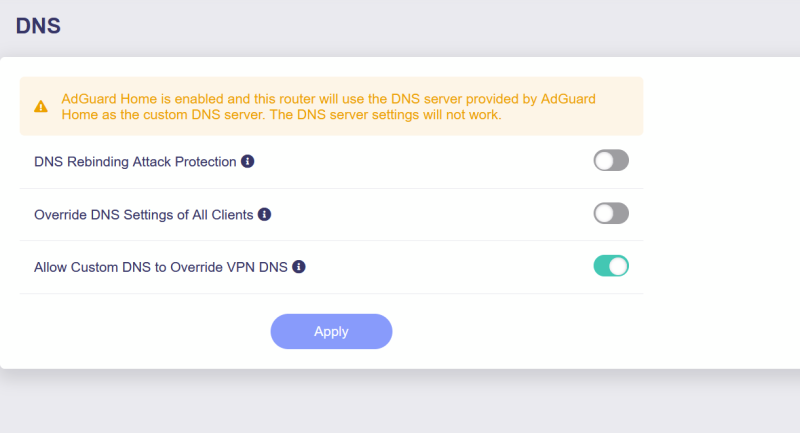Click the Allow Custom DNS to Override VPN DNS label
This screenshot has height=433, width=800.
point(160,267)
